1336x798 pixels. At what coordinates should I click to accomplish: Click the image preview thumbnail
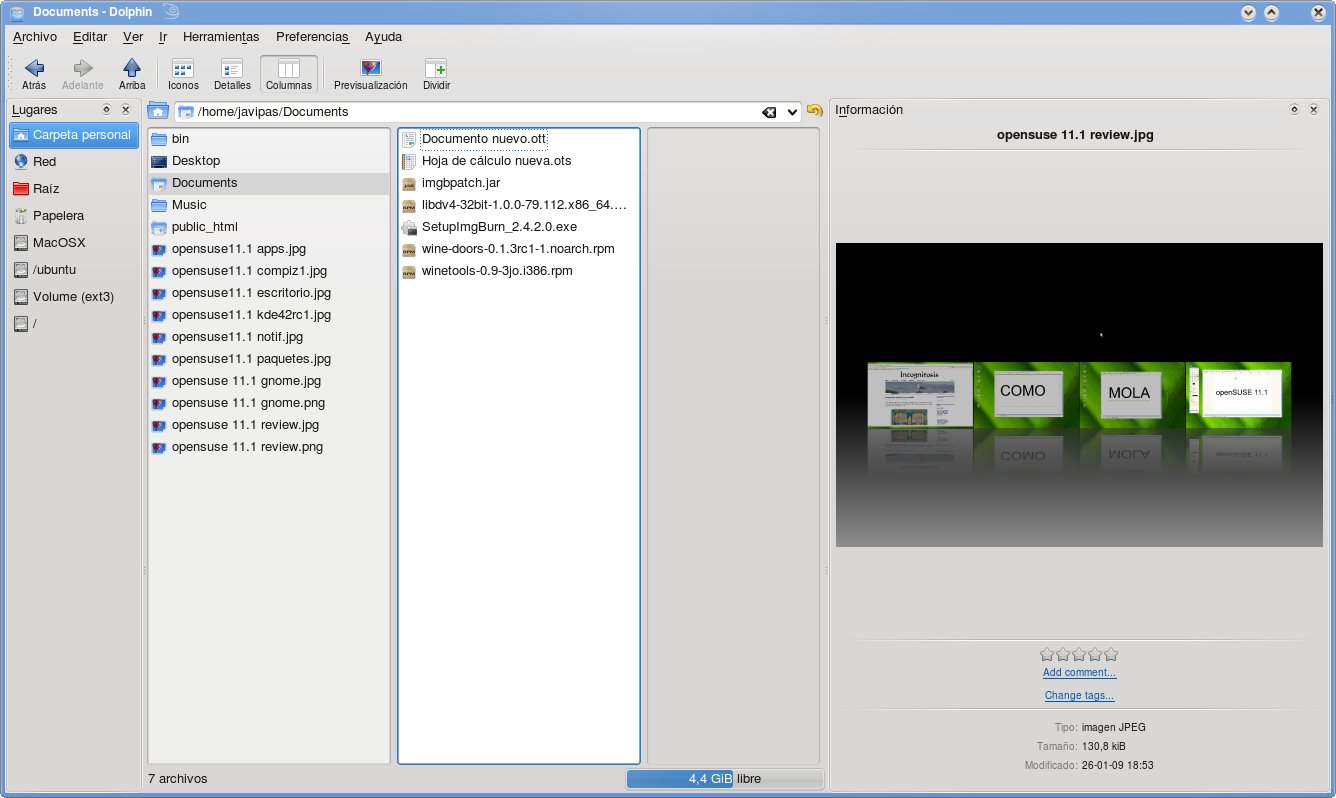point(1079,395)
